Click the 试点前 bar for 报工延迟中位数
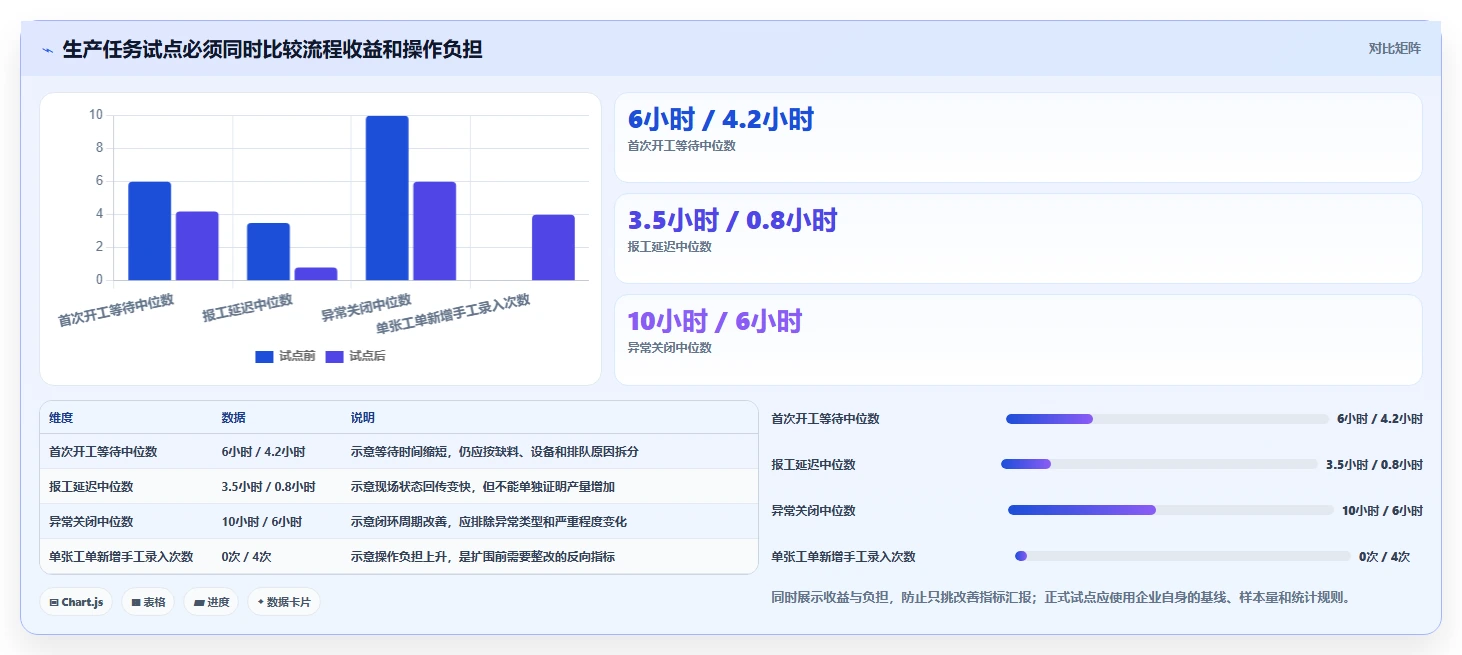 [x=268, y=252]
